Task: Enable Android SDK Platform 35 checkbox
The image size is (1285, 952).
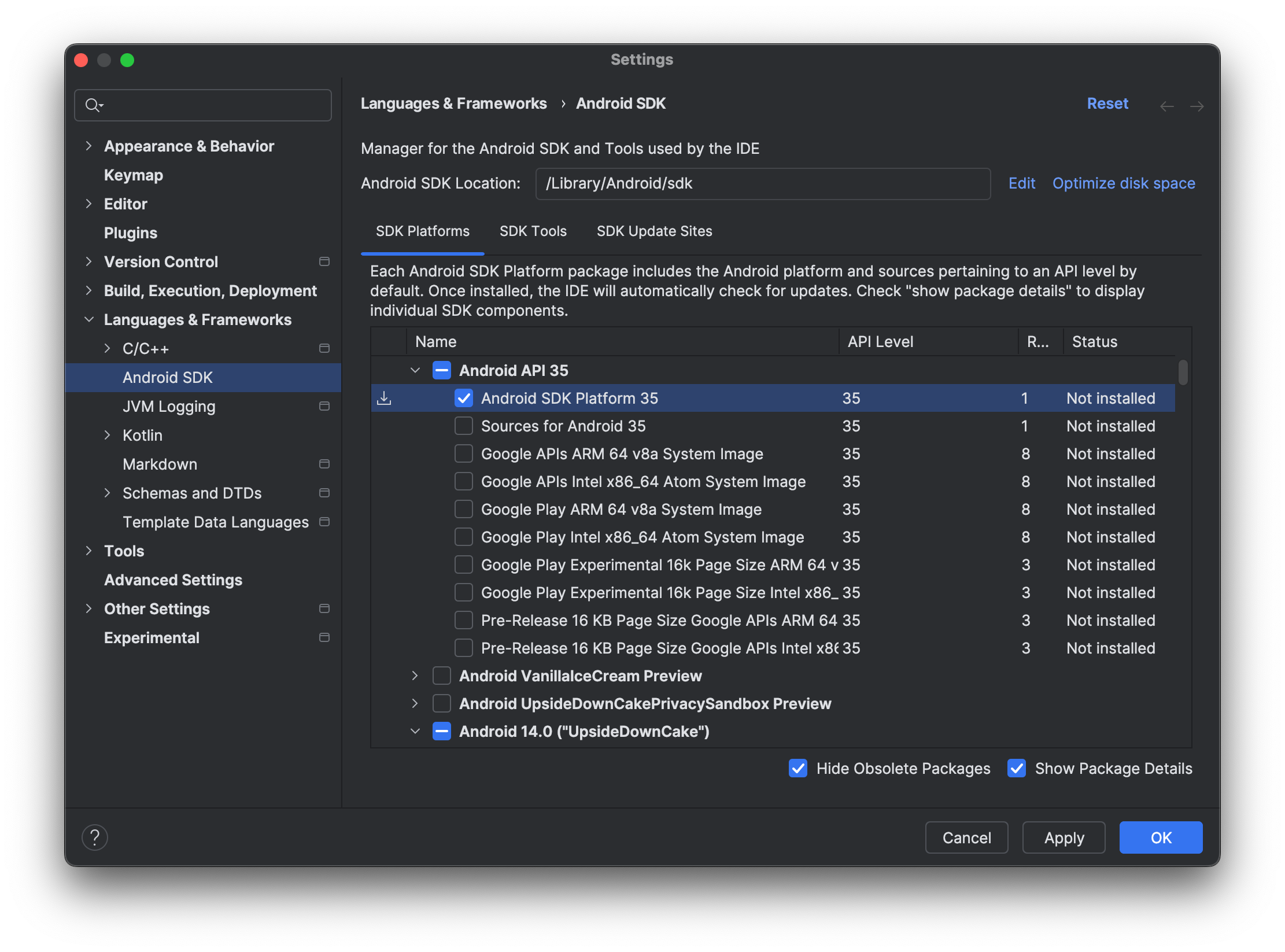Action: 462,398
